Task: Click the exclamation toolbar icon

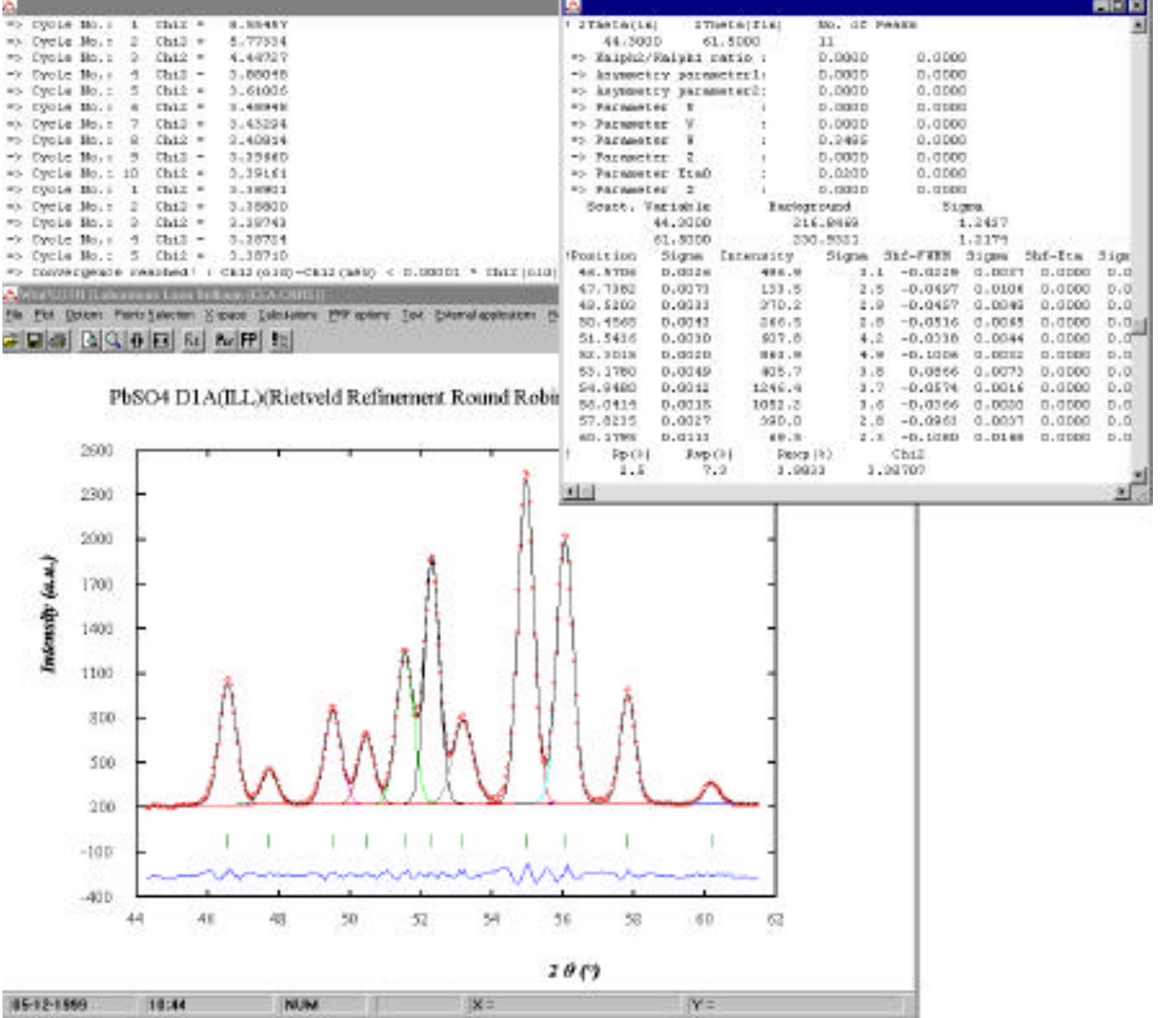Action: pyautogui.click(x=280, y=340)
